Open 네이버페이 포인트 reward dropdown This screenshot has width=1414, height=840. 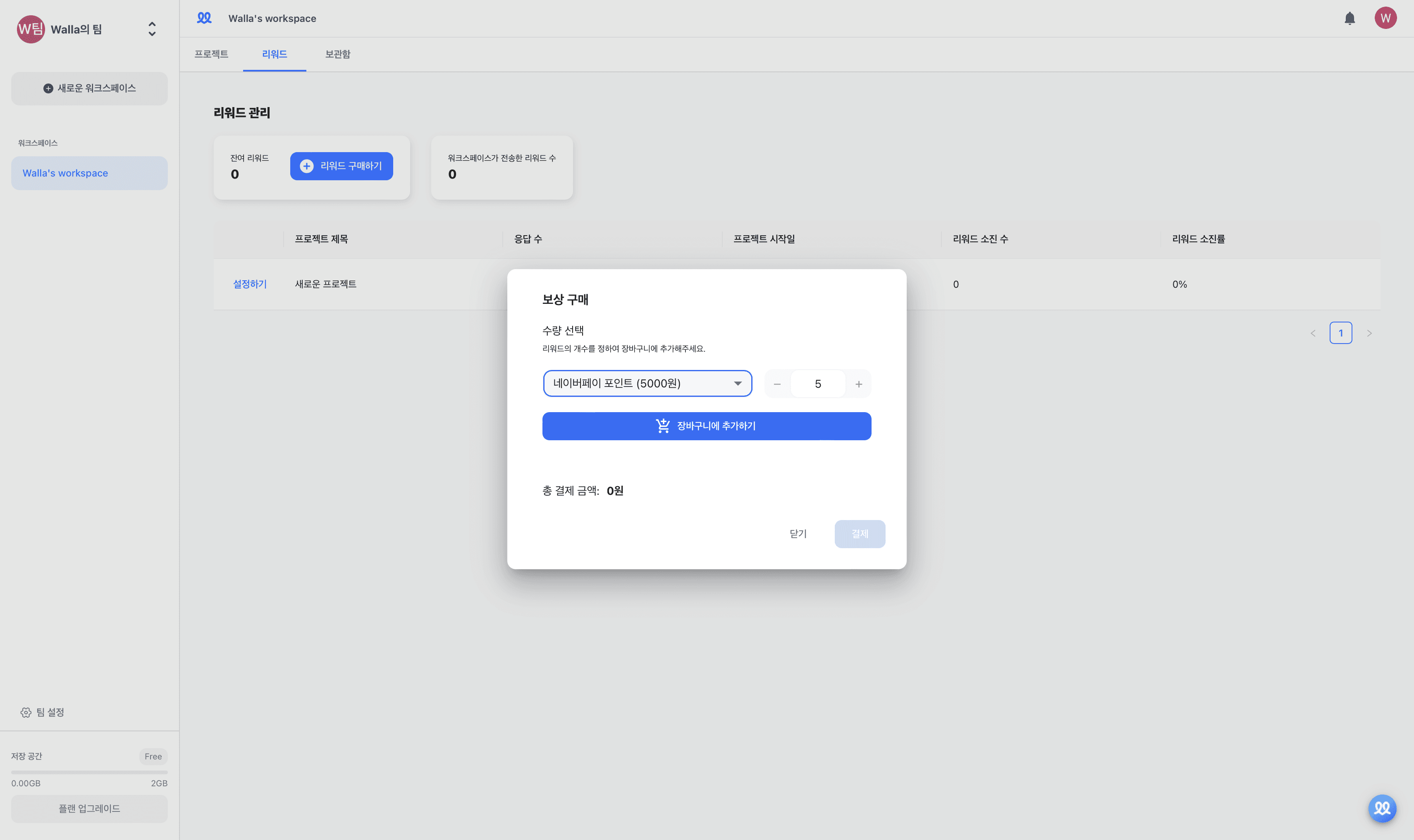point(647,384)
